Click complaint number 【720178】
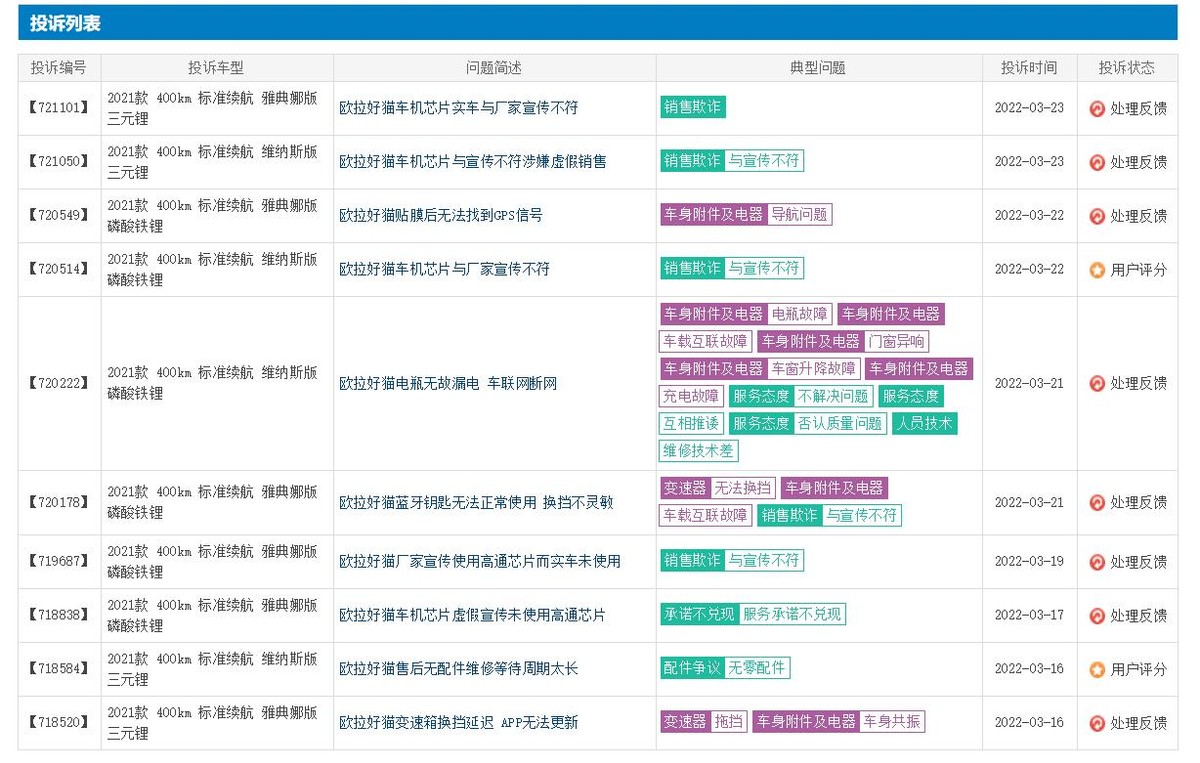 [x=58, y=502]
